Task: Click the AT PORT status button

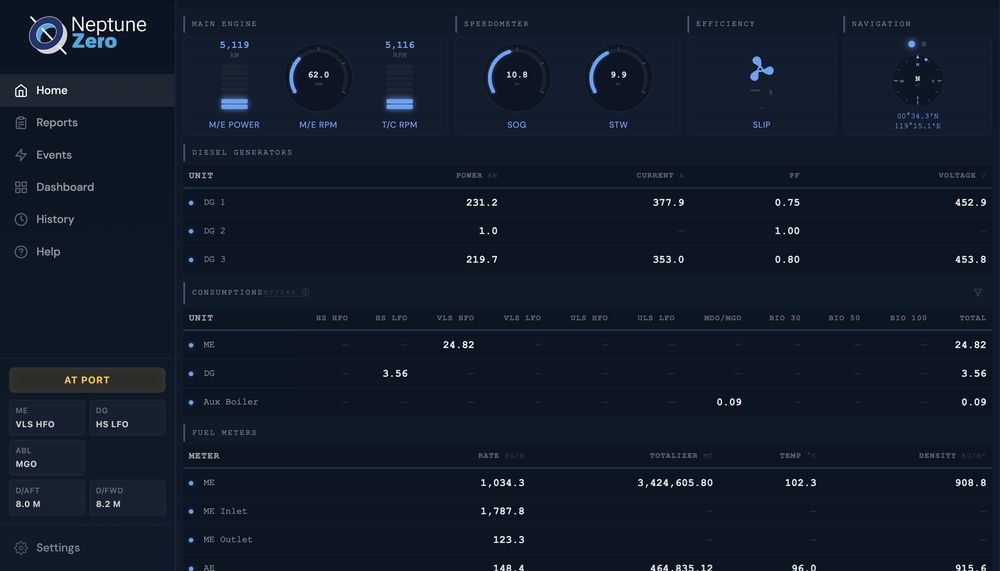Action: coord(87,380)
